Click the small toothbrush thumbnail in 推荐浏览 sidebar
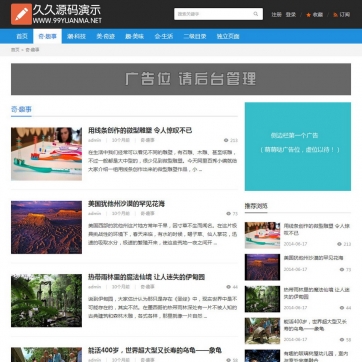 point(262,235)
